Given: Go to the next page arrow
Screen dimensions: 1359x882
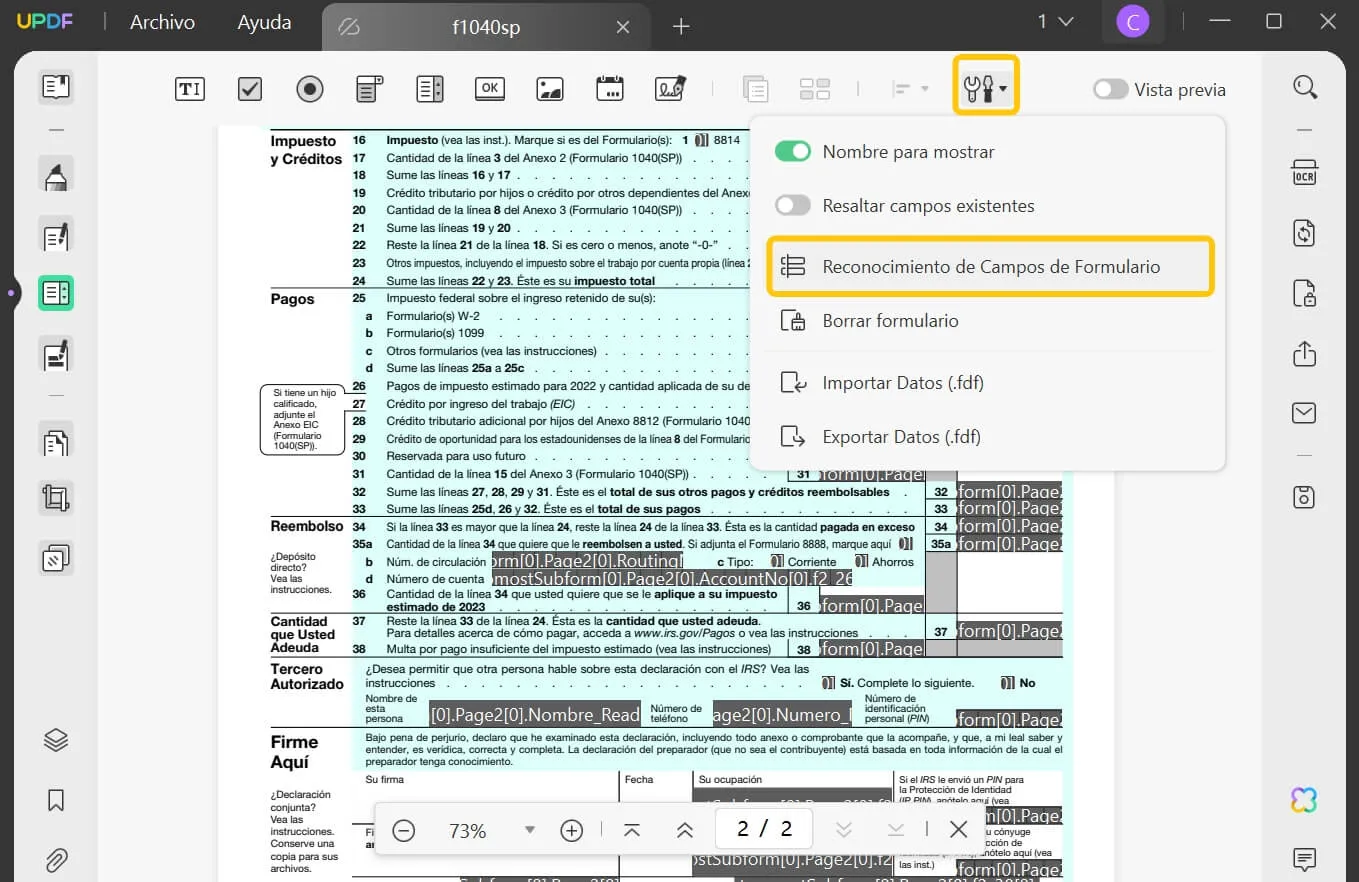Looking at the screenshot, I should [843, 830].
